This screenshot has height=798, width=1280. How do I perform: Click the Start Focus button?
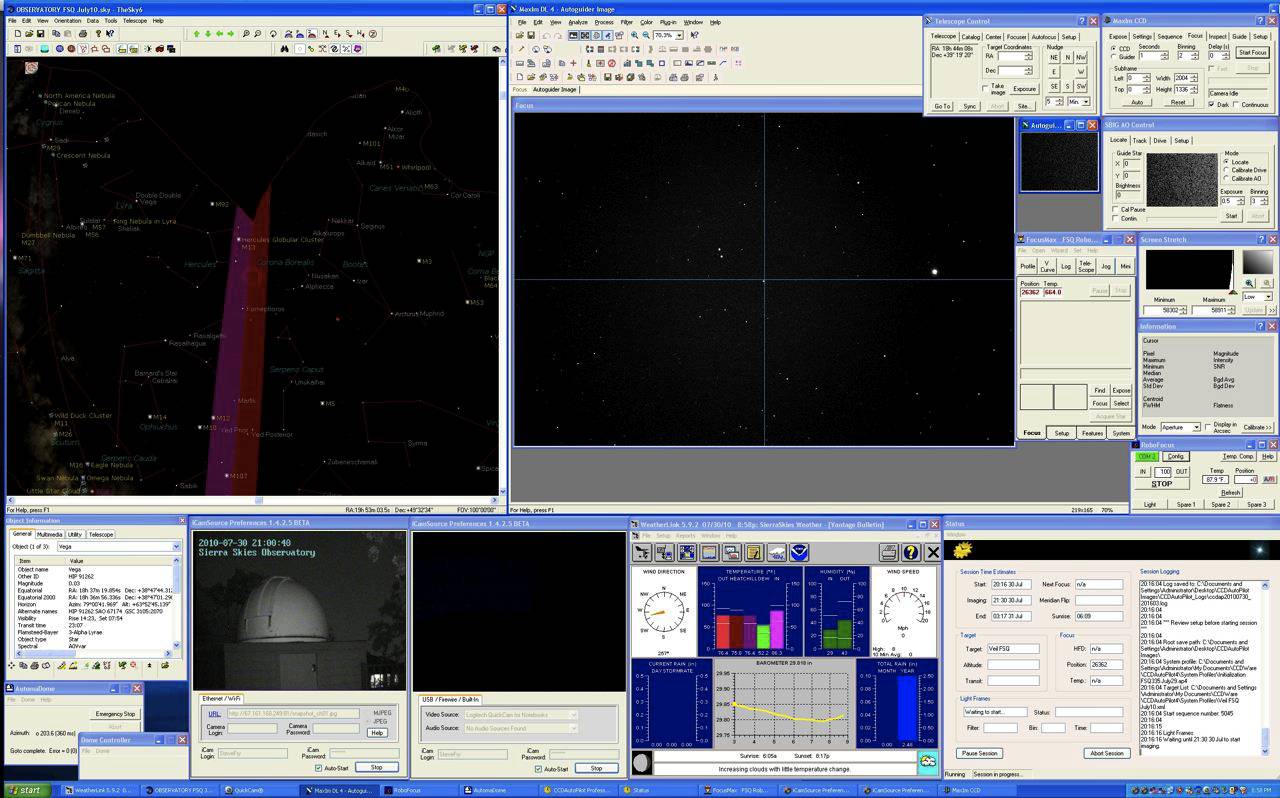coord(1252,52)
